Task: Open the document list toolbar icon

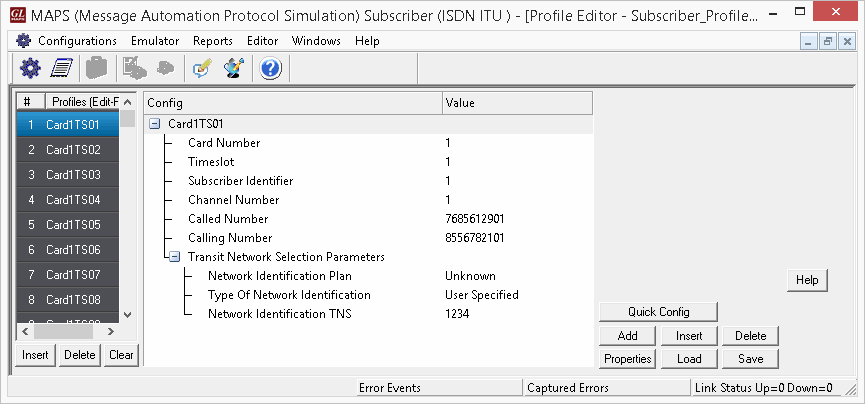Action: point(61,68)
